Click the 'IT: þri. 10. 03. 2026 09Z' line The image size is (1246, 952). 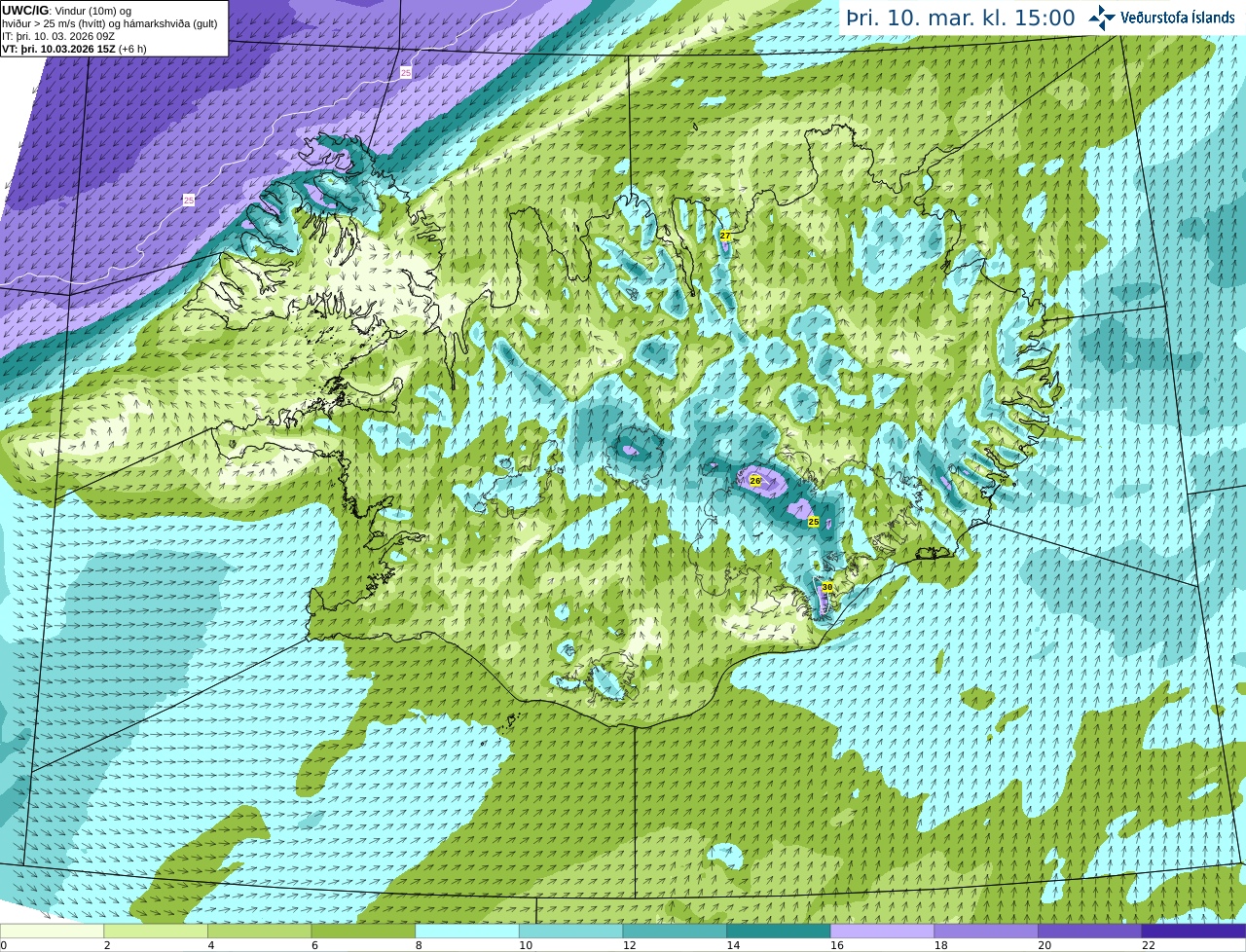click(x=58, y=36)
